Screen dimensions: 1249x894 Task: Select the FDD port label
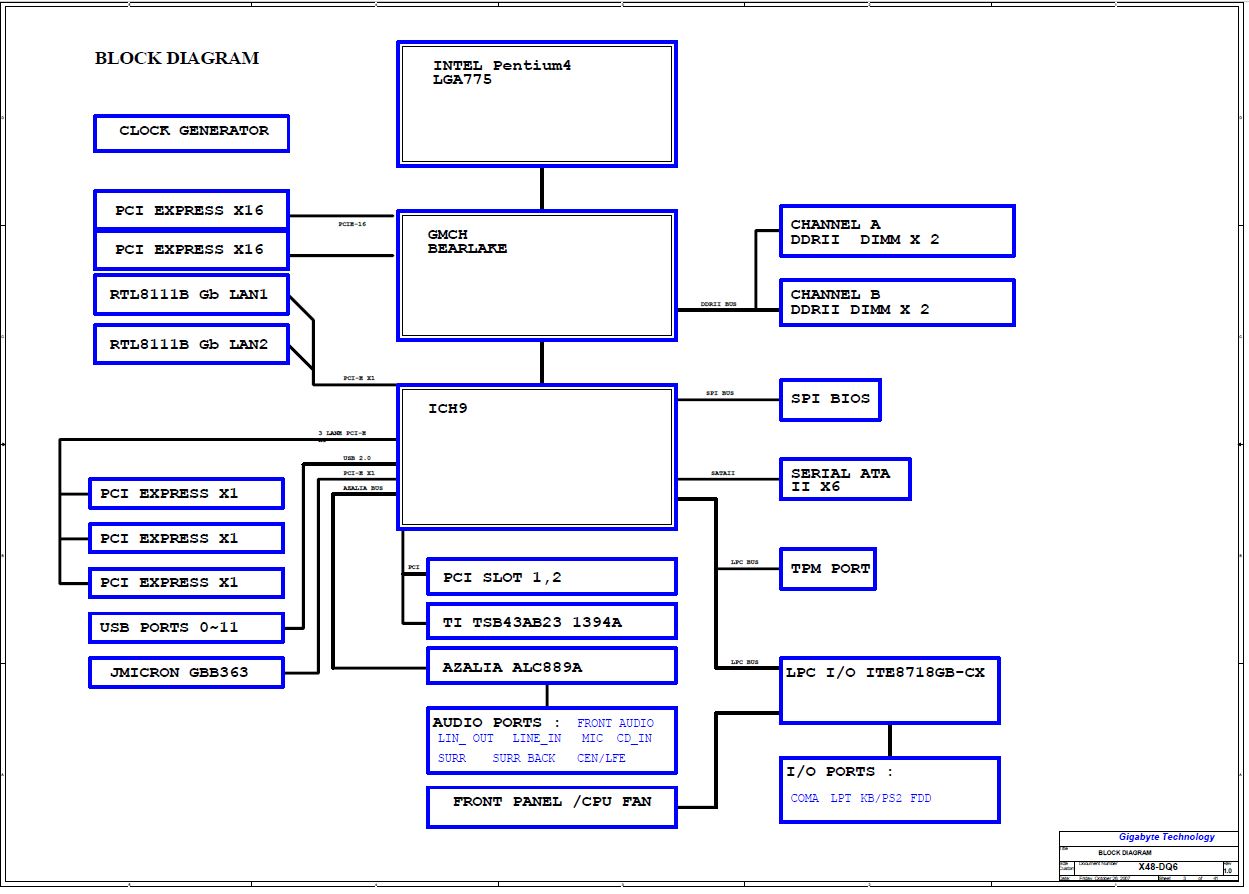tap(921, 798)
